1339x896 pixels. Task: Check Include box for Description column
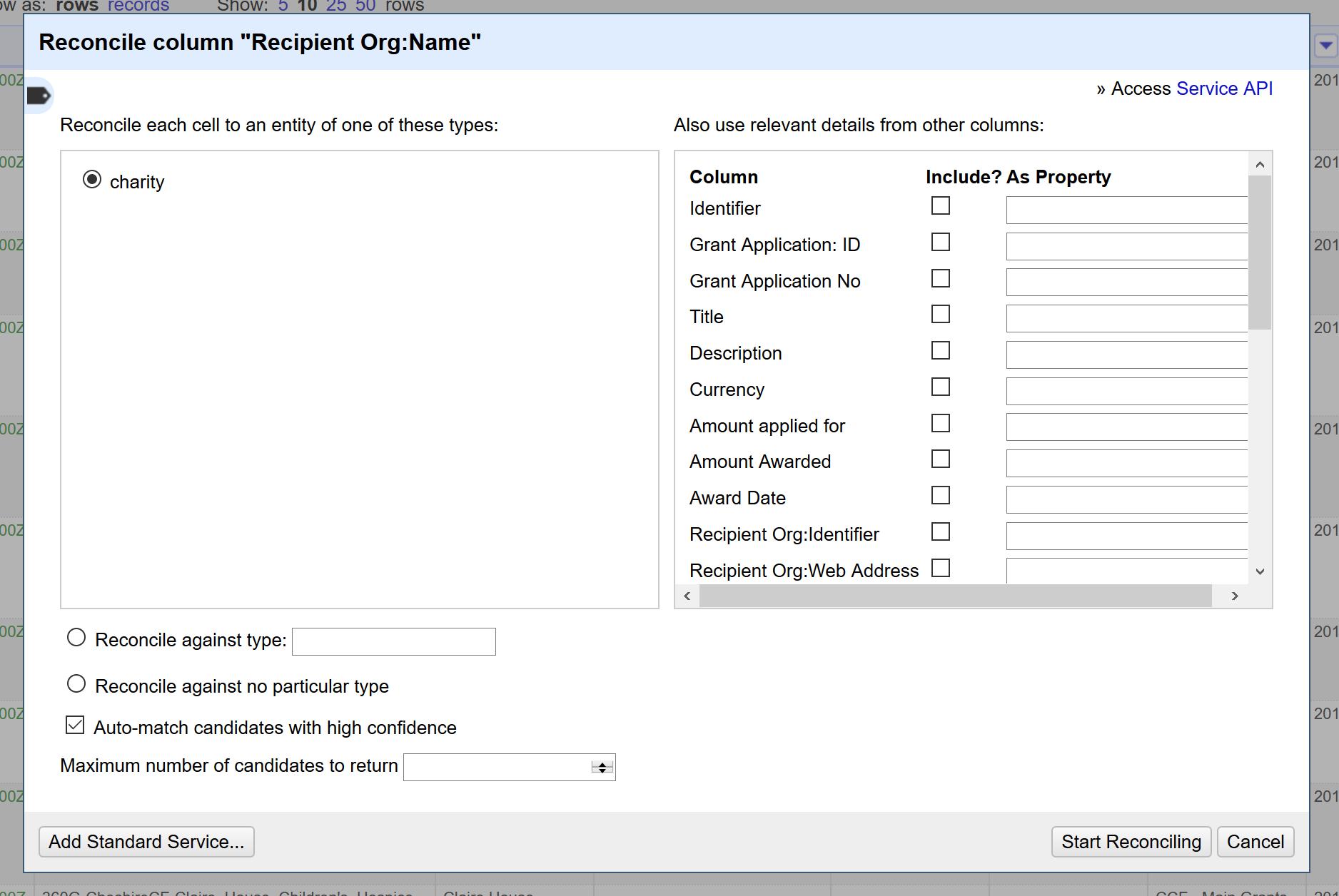click(x=941, y=351)
